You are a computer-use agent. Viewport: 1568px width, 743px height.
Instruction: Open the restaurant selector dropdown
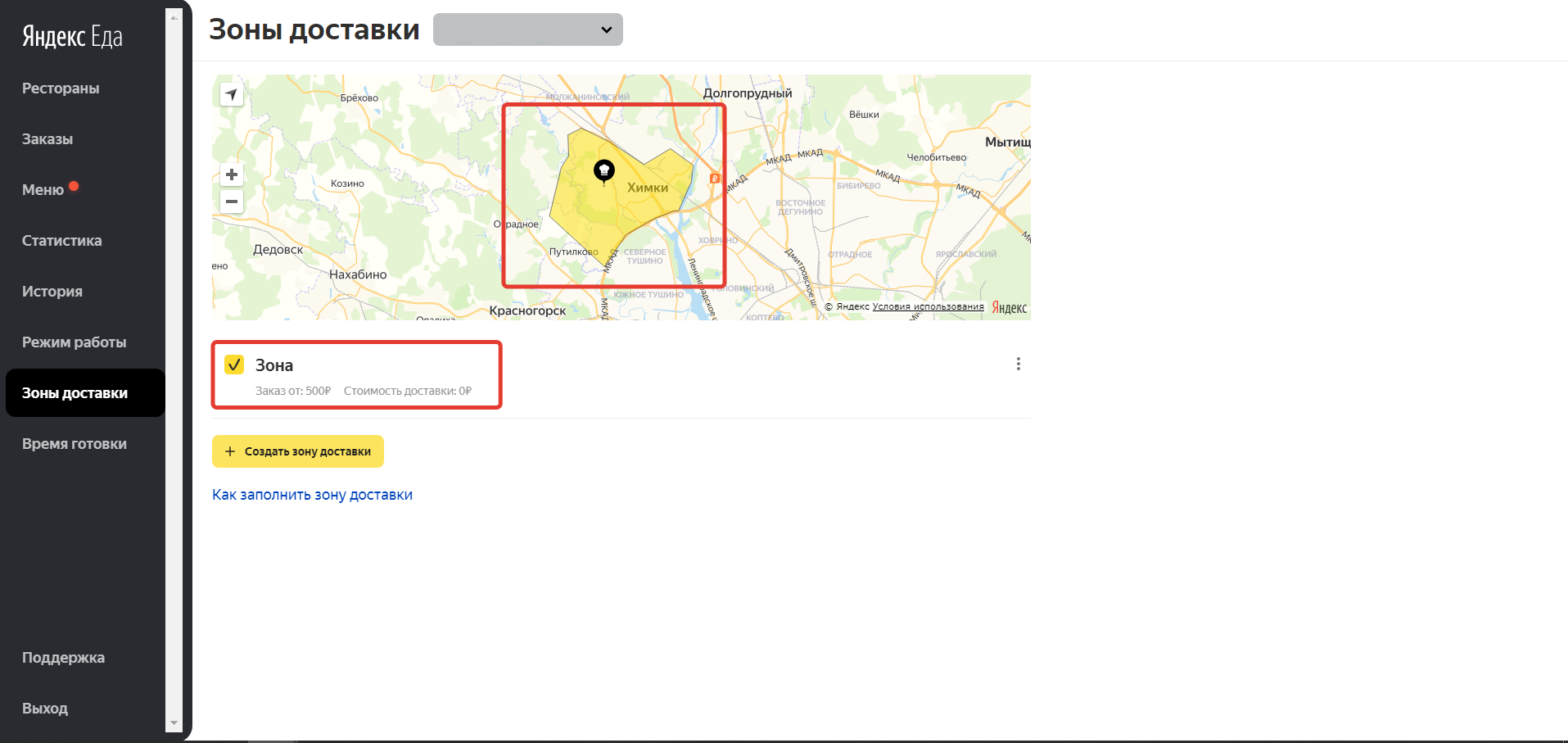pyautogui.click(x=527, y=29)
